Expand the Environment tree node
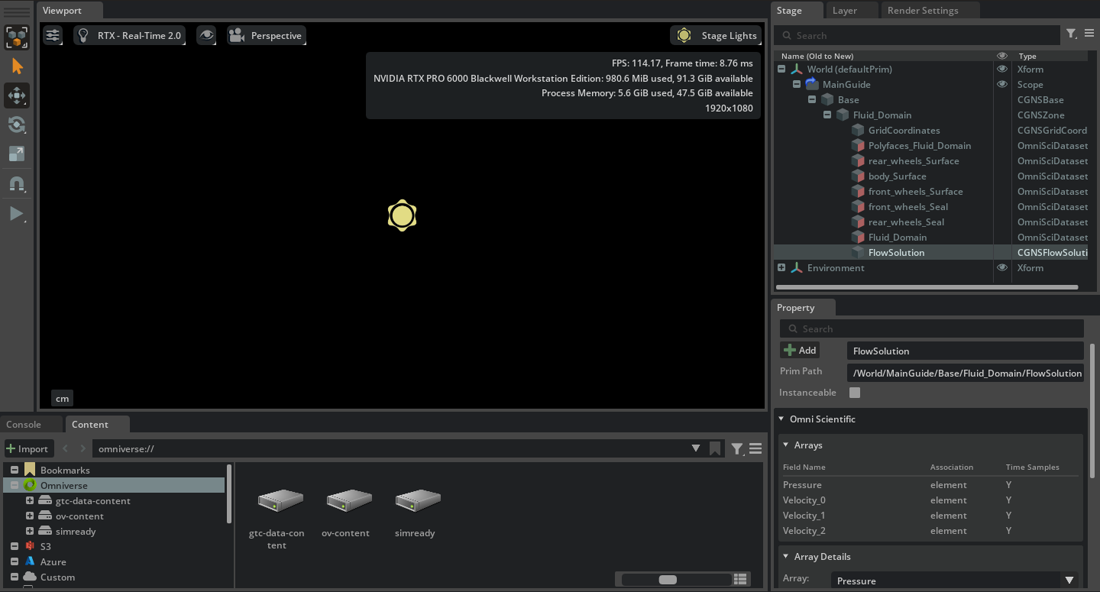 [782, 267]
